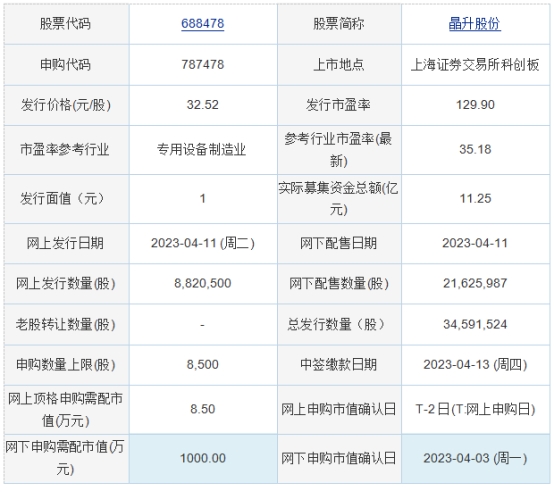The image size is (554, 492).
Task: Click the industry P/E value 35.18
Action: click(475, 149)
